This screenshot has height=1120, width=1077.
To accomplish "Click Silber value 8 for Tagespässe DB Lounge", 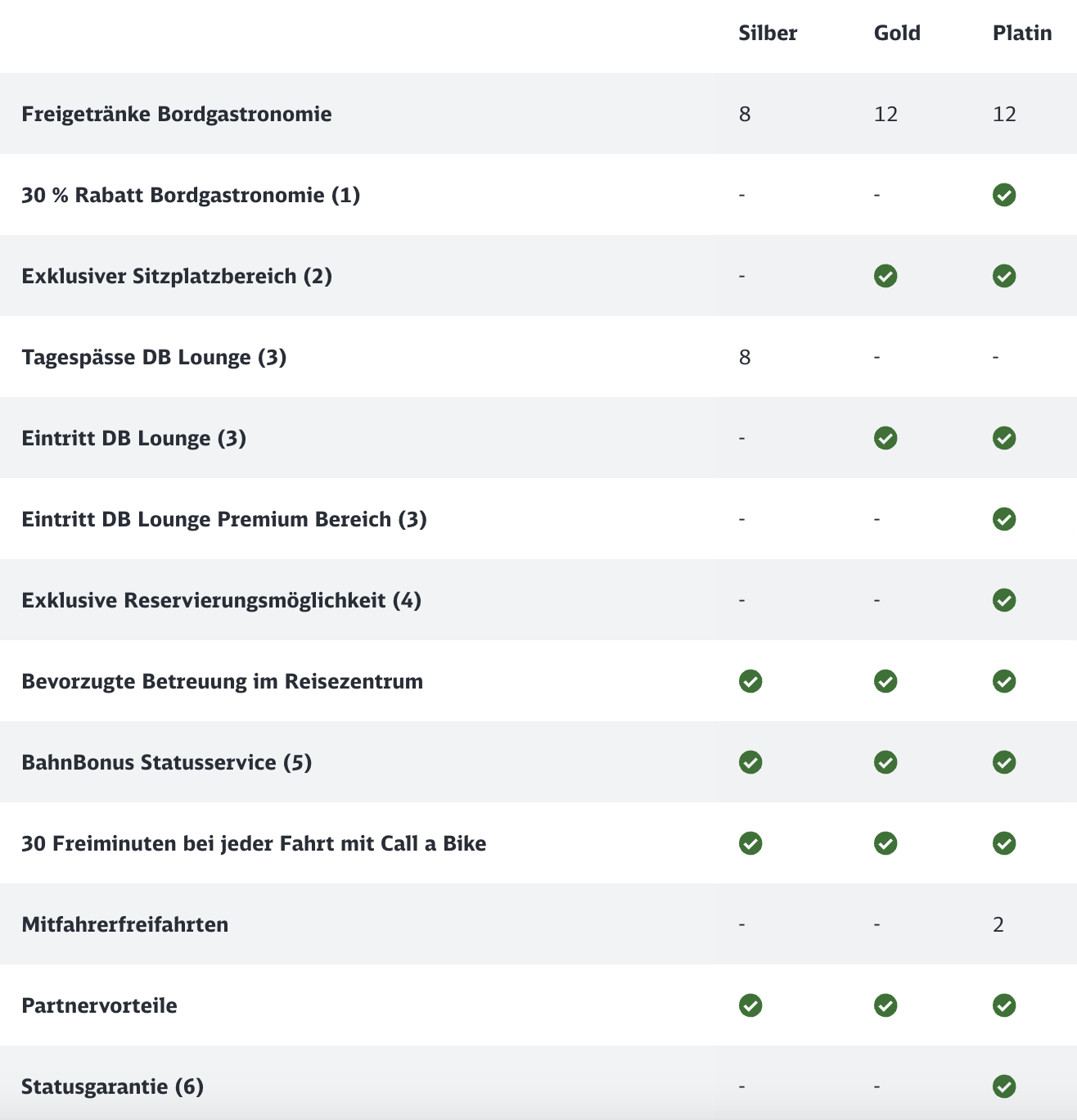I will coord(745,357).
